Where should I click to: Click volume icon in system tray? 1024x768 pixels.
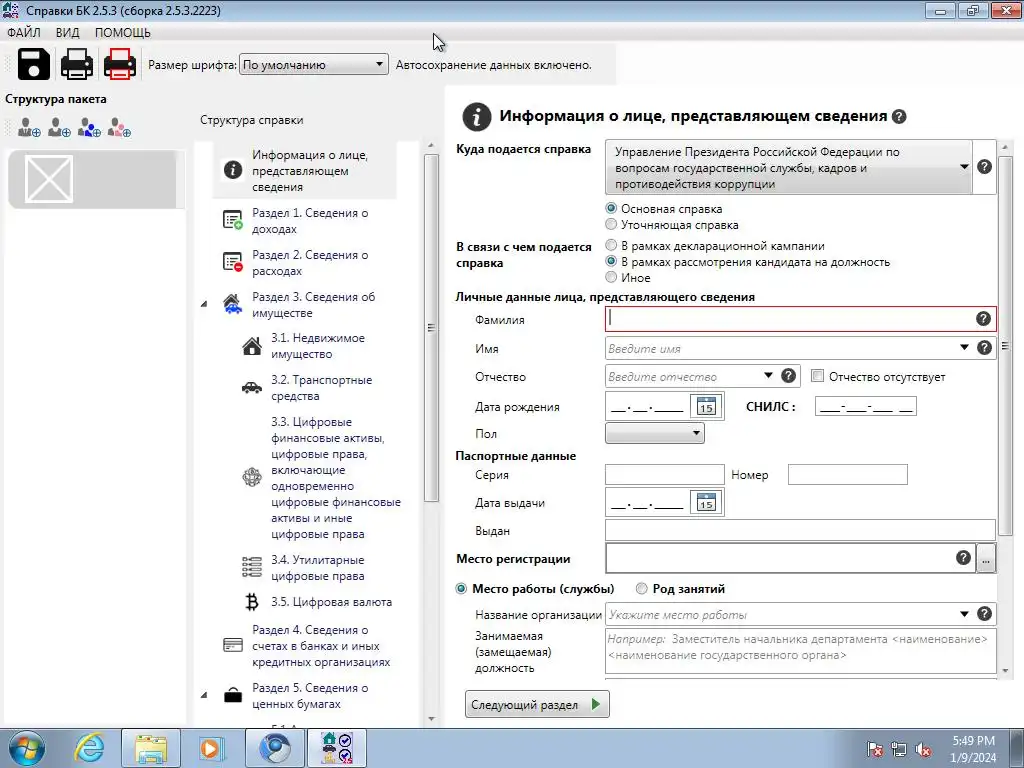click(x=923, y=749)
